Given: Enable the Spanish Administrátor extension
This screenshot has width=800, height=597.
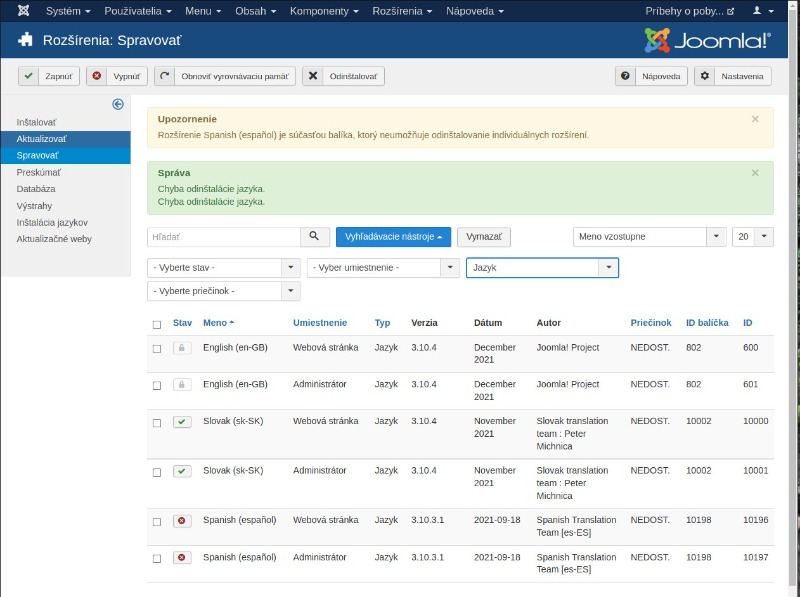Looking at the screenshot, I should point(182,557).
